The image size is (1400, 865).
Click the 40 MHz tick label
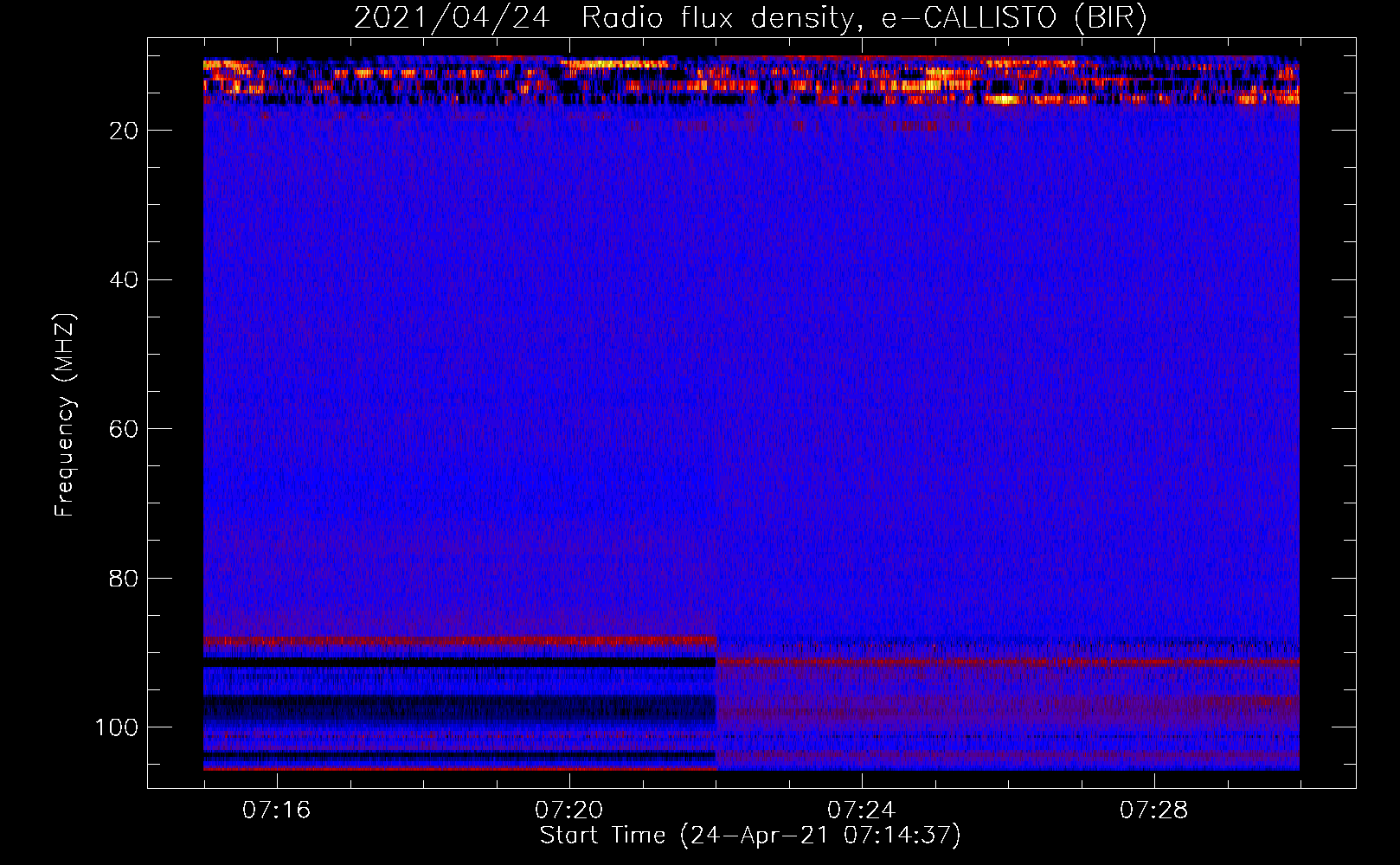[x=123, y=280]
